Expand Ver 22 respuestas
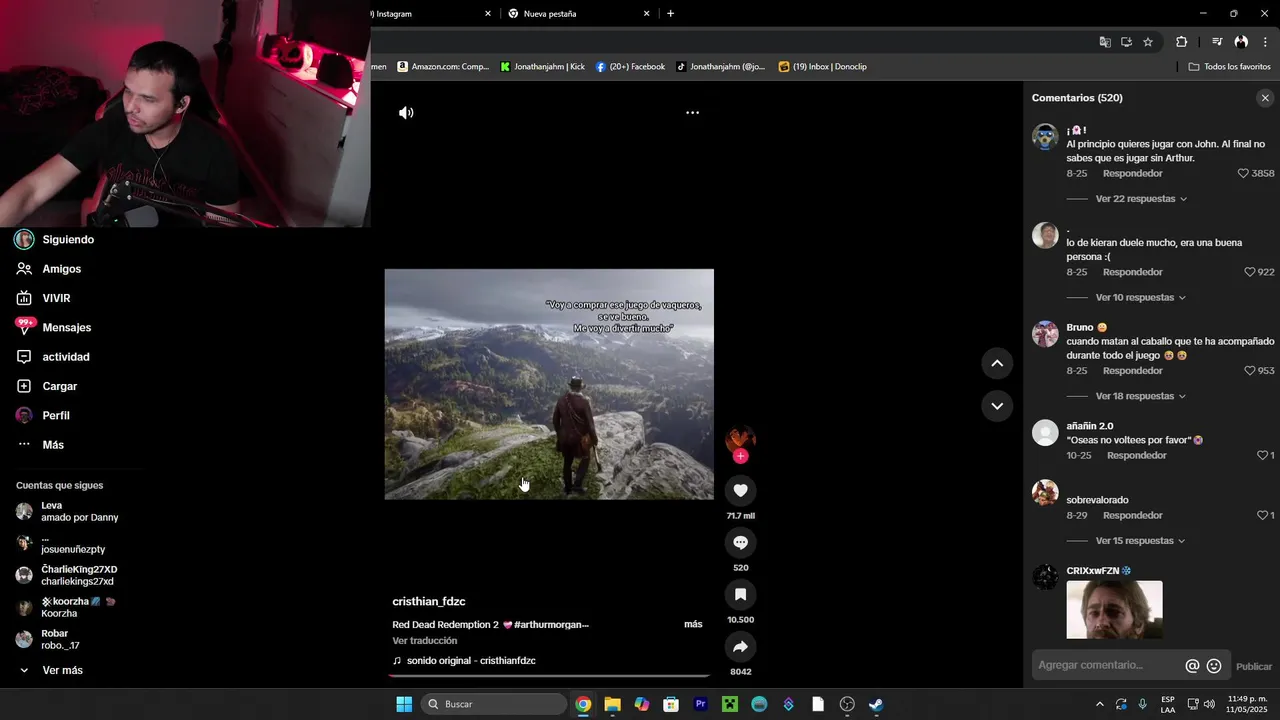This screenshot has height=720, width=1280. tap(1141, 199)
